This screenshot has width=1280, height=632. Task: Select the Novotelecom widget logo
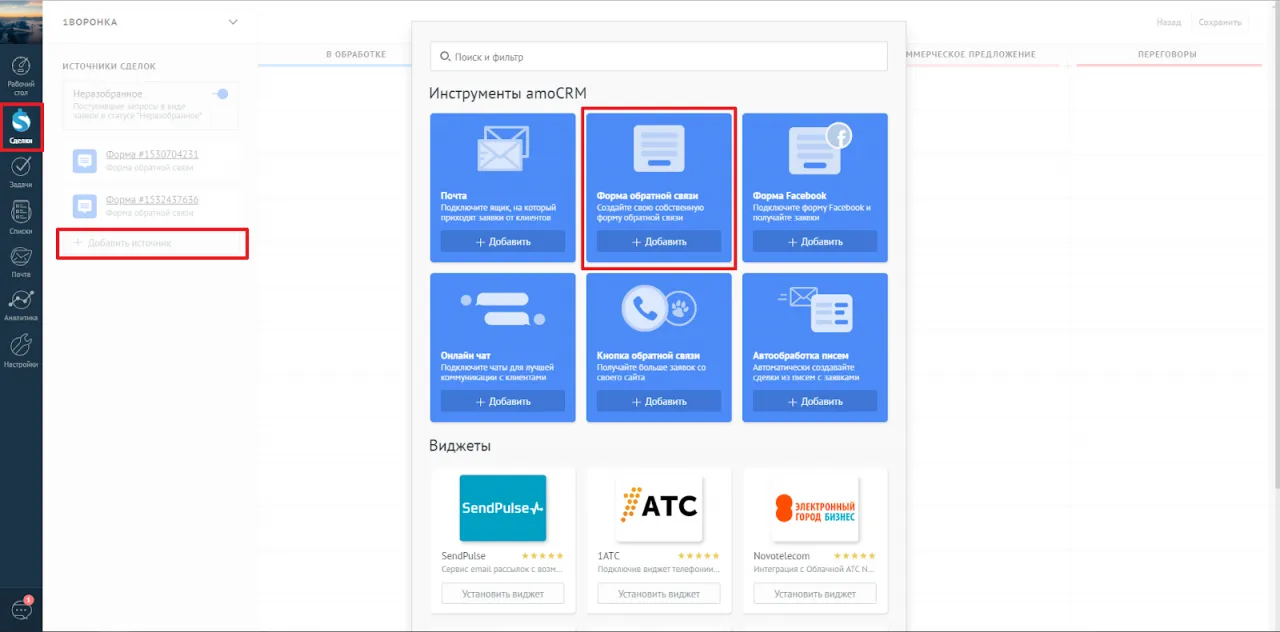pos(814,508)
